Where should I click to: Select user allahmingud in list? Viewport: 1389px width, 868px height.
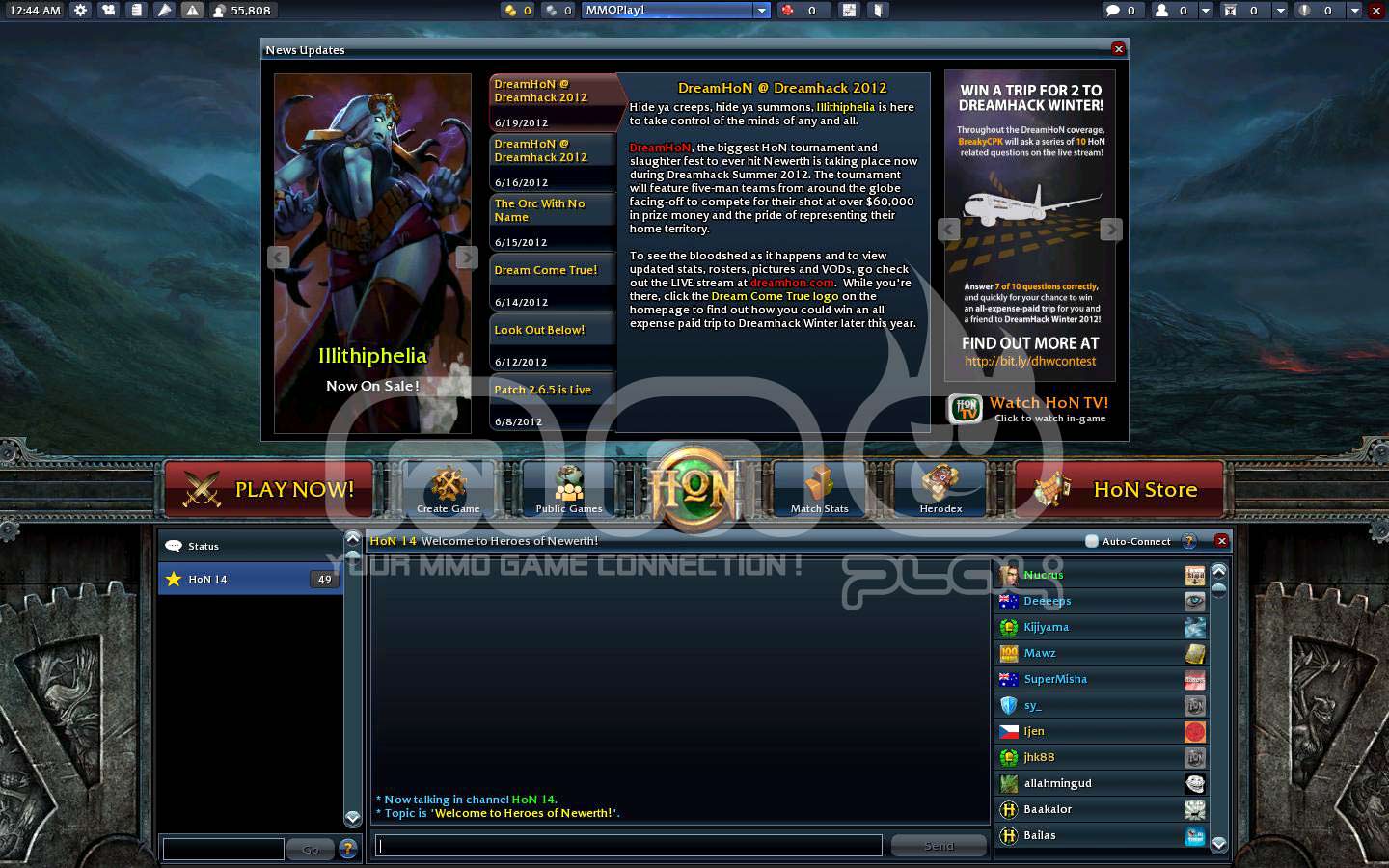1102,783
